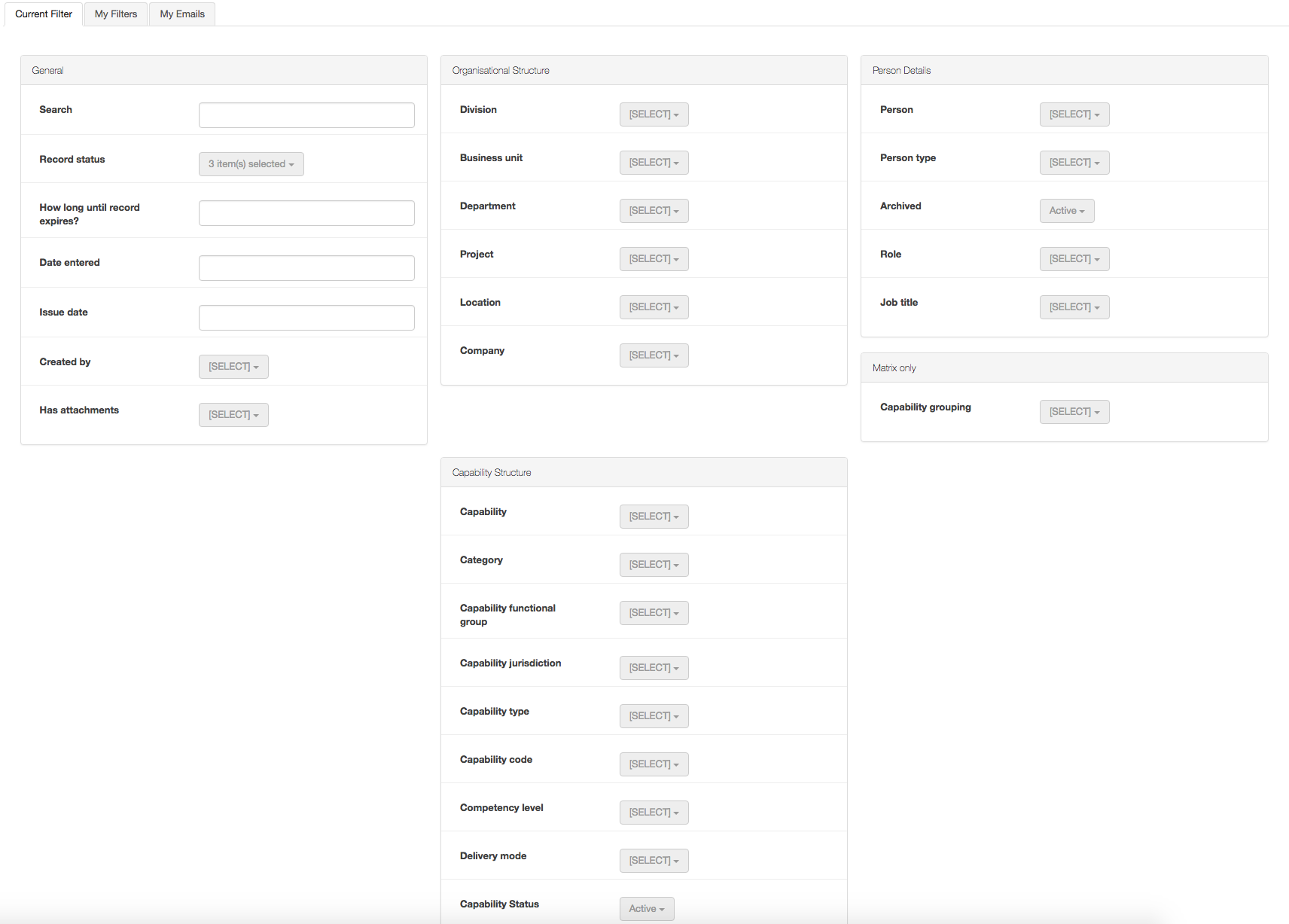Viewport: 1289px width, 924px height.
Task: Switch to the My Filters tab
Action: (116, 14)
